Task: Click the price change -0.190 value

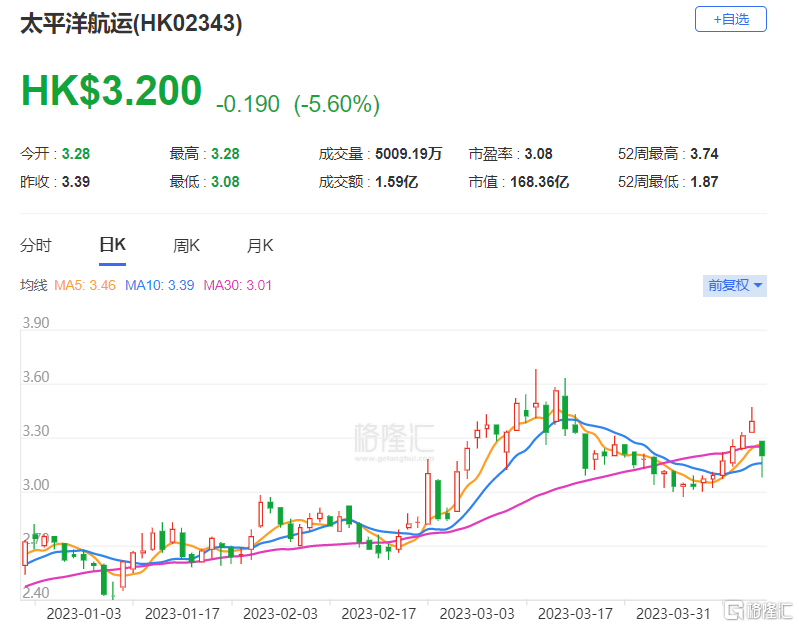Action: pyautogui.click(x=248, y=104)
